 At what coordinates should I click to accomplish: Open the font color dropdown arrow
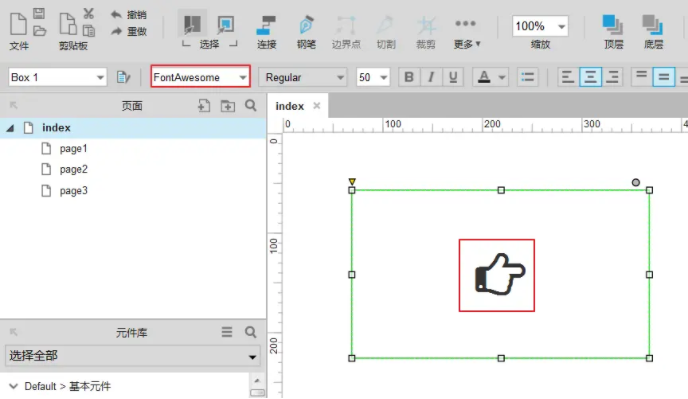click(502, 78)
